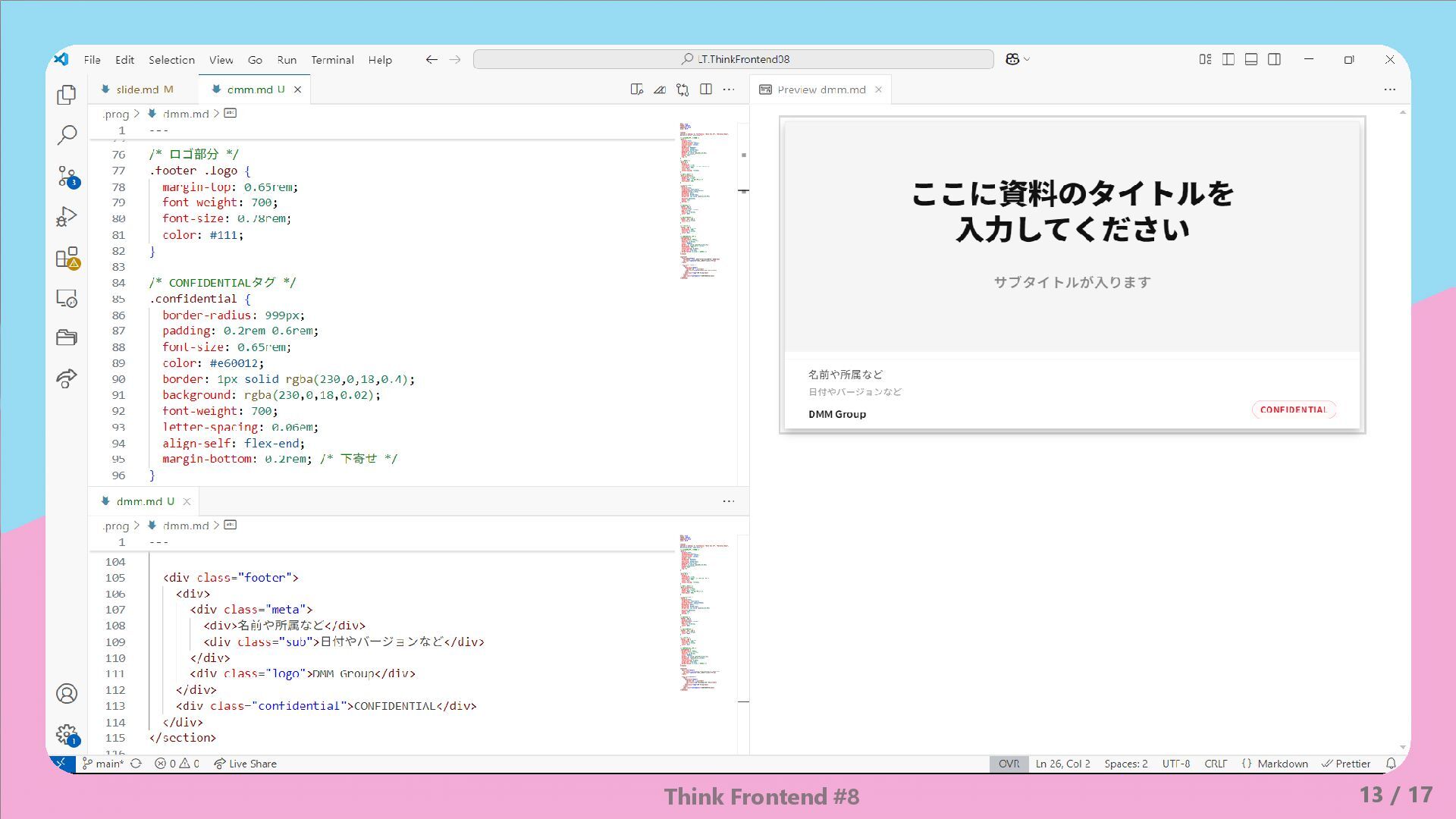Viewport: 1456px width, 819px height.
Task: Click the command center search field
Action: (x=733, y=59)
